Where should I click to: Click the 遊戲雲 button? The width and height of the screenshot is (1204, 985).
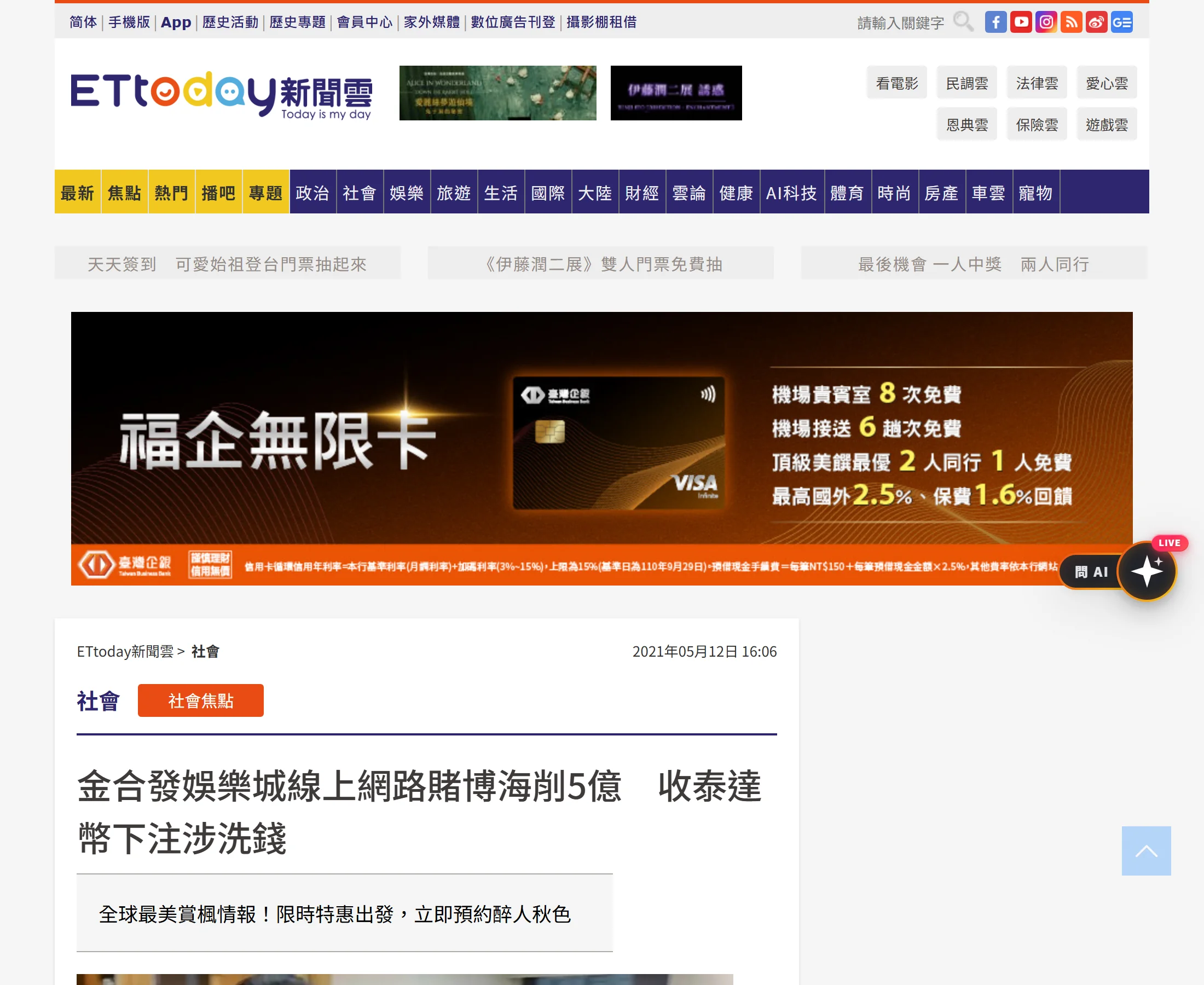(x=1107, y=124)
